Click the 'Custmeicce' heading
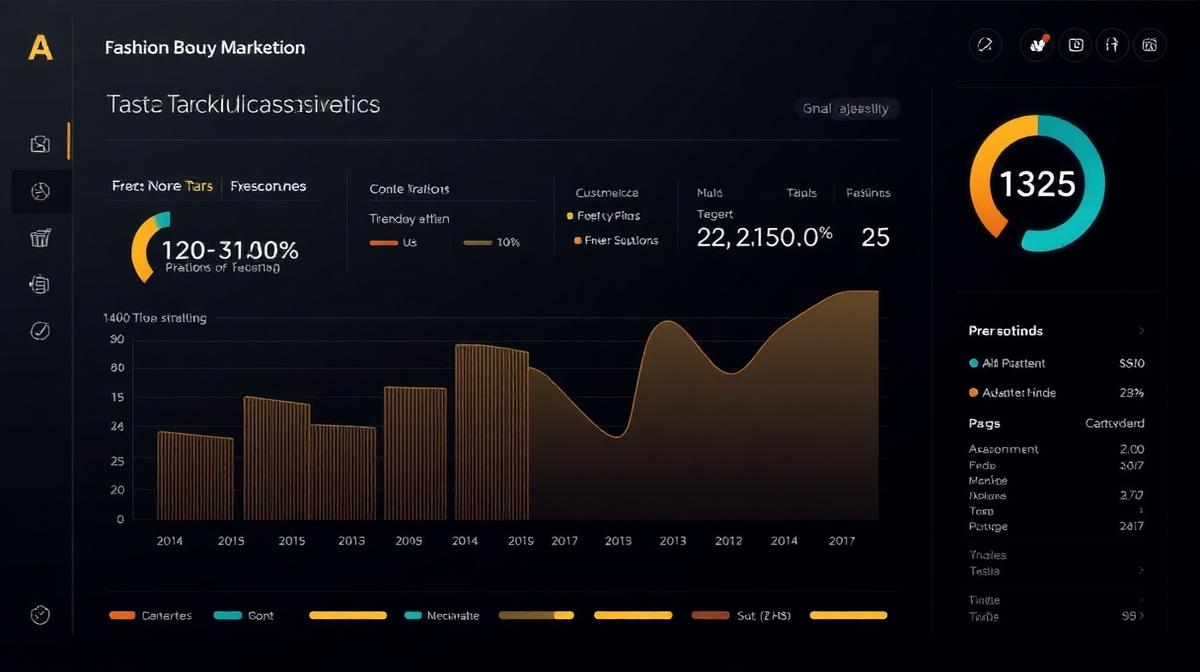This screenshot has height=672, width=1200. [x=607, y=192]
